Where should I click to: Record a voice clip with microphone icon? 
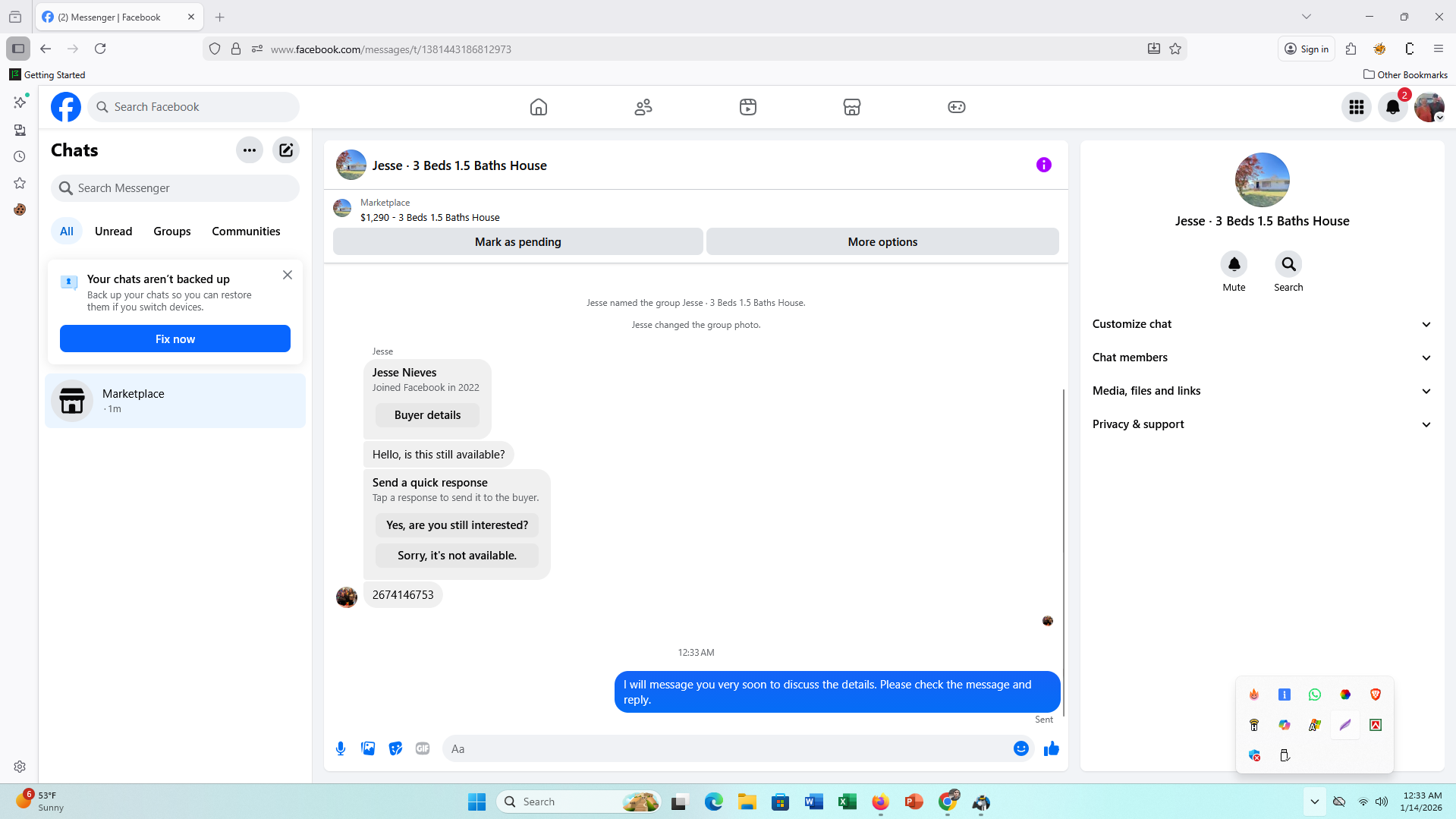click(341, 749)
